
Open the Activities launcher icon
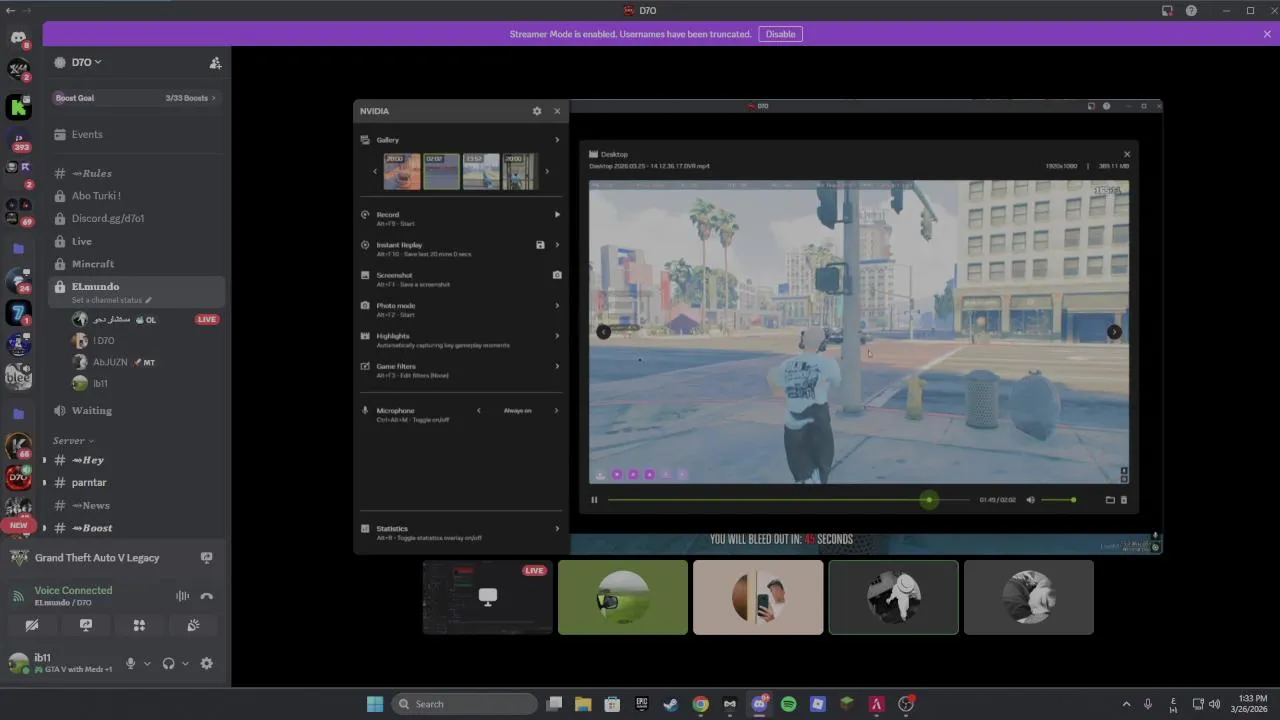pos(139,625)
